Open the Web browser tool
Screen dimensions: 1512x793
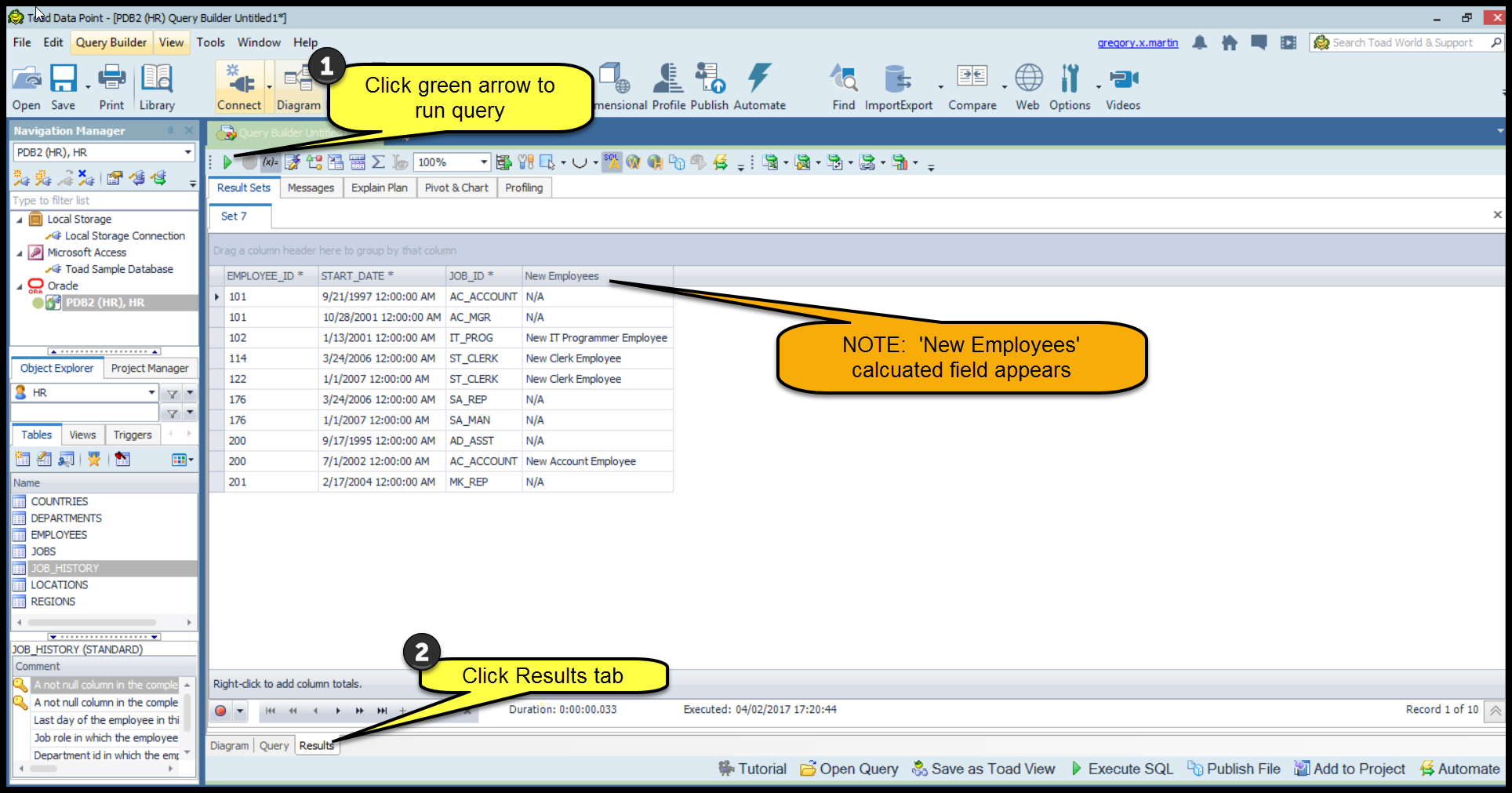click(x=1028, y=87)
